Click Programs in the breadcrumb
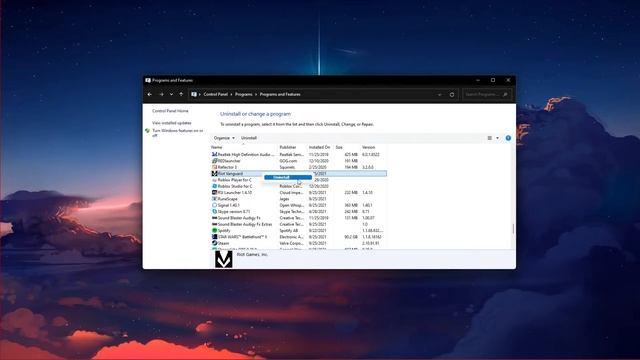Viewport: 640px width, 360px height. [244, 94]
